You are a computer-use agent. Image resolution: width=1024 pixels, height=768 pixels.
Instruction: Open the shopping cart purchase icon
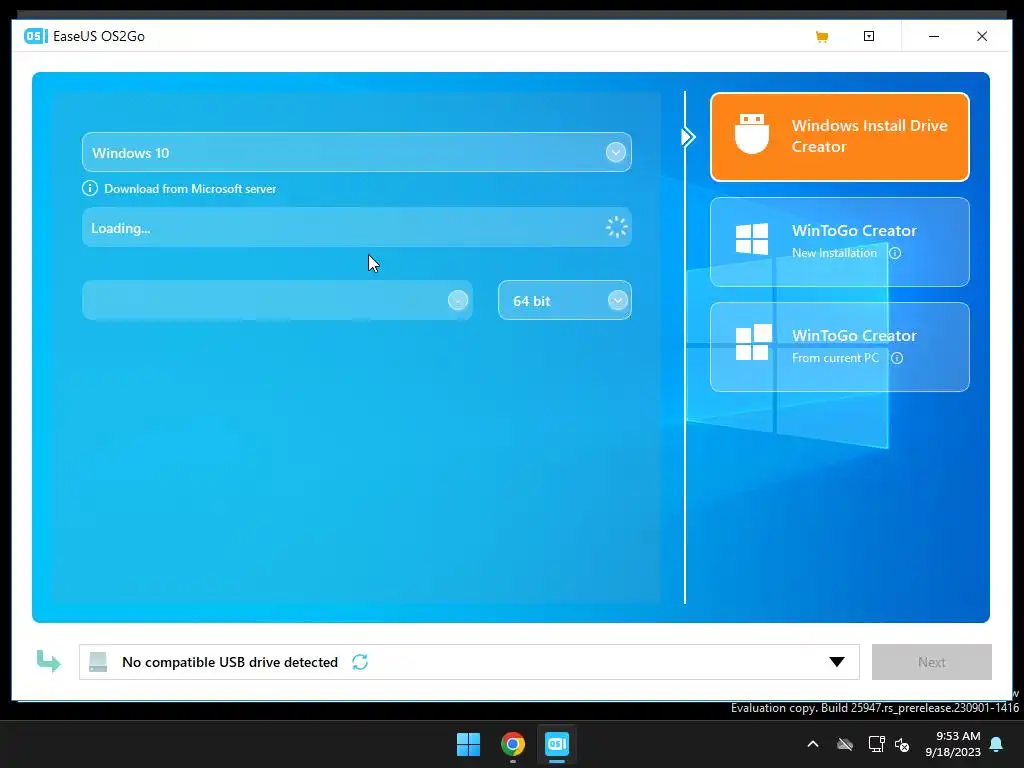click(822, 37)
